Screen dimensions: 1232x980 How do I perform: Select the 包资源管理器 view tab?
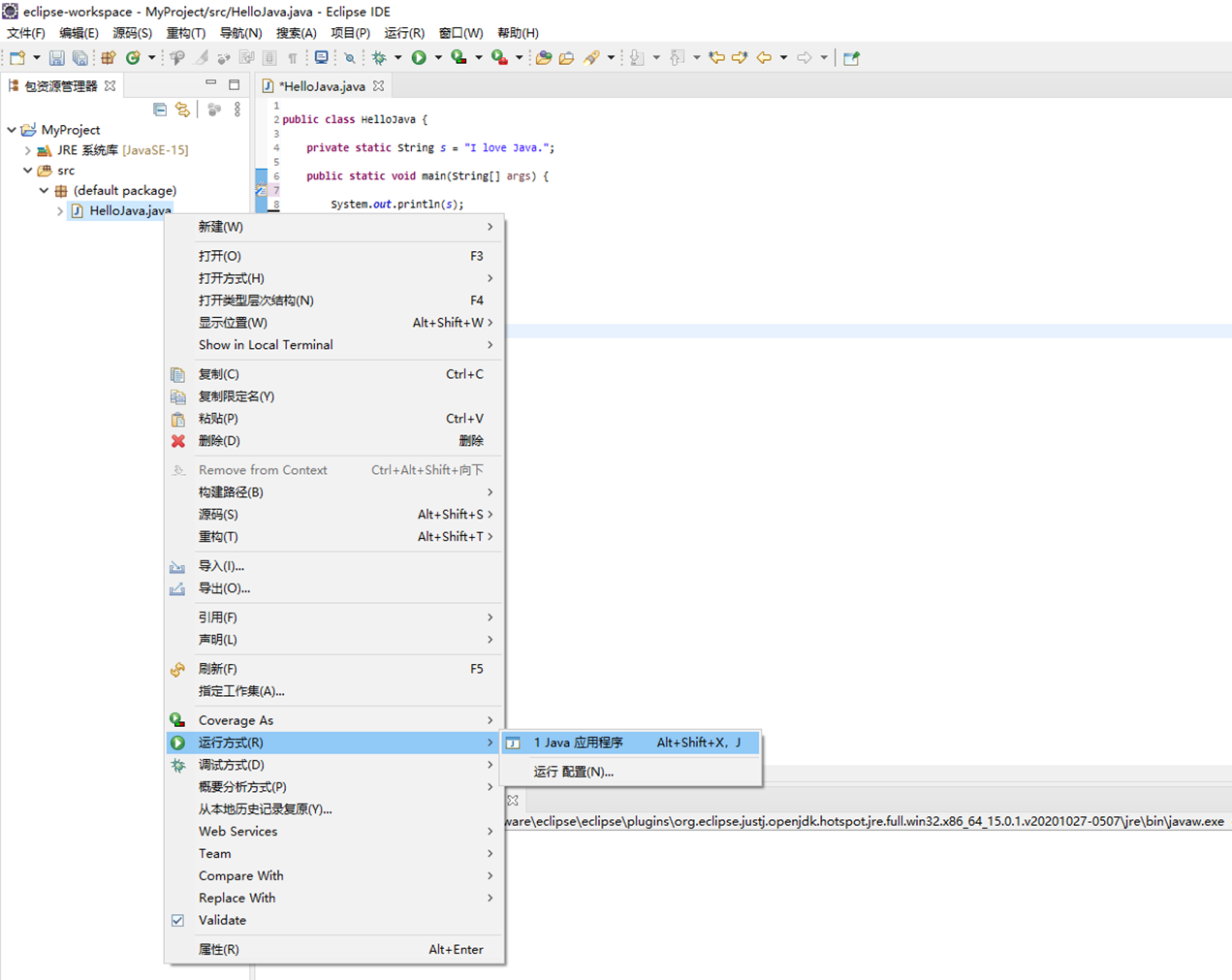click(x=60, y=86)
